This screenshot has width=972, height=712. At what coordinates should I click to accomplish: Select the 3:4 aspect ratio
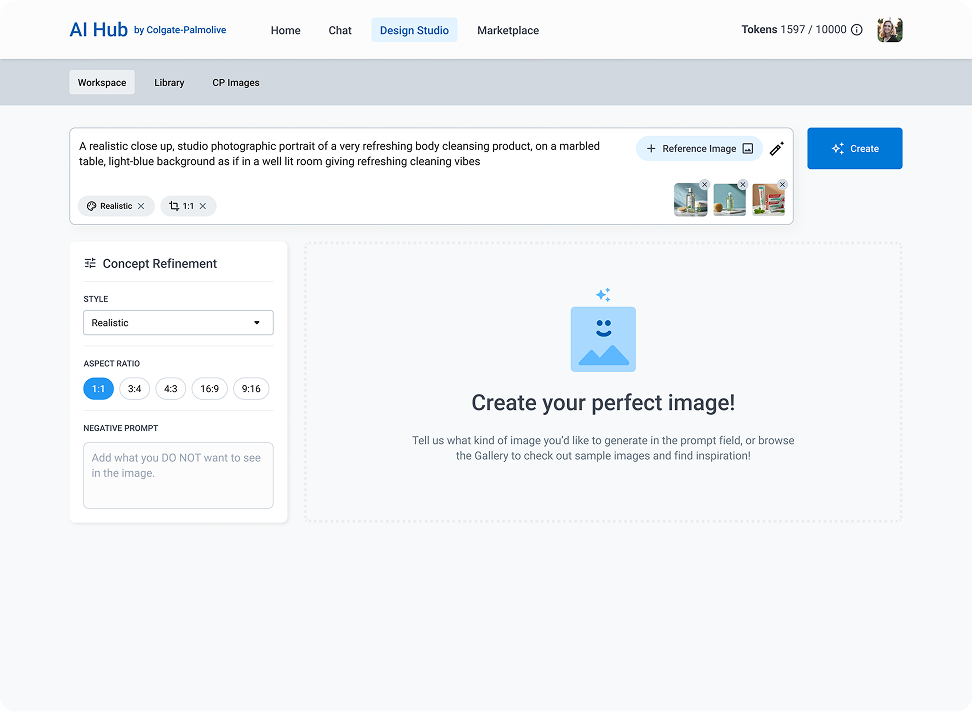[134, 389]
